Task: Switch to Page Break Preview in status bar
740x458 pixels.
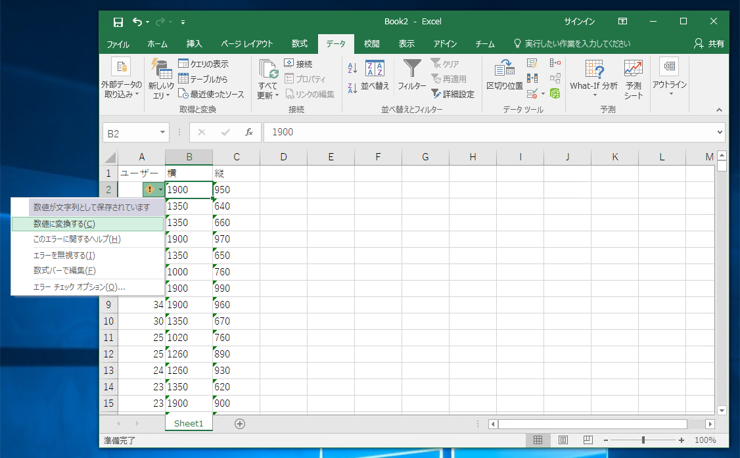Action: point(587,440)
